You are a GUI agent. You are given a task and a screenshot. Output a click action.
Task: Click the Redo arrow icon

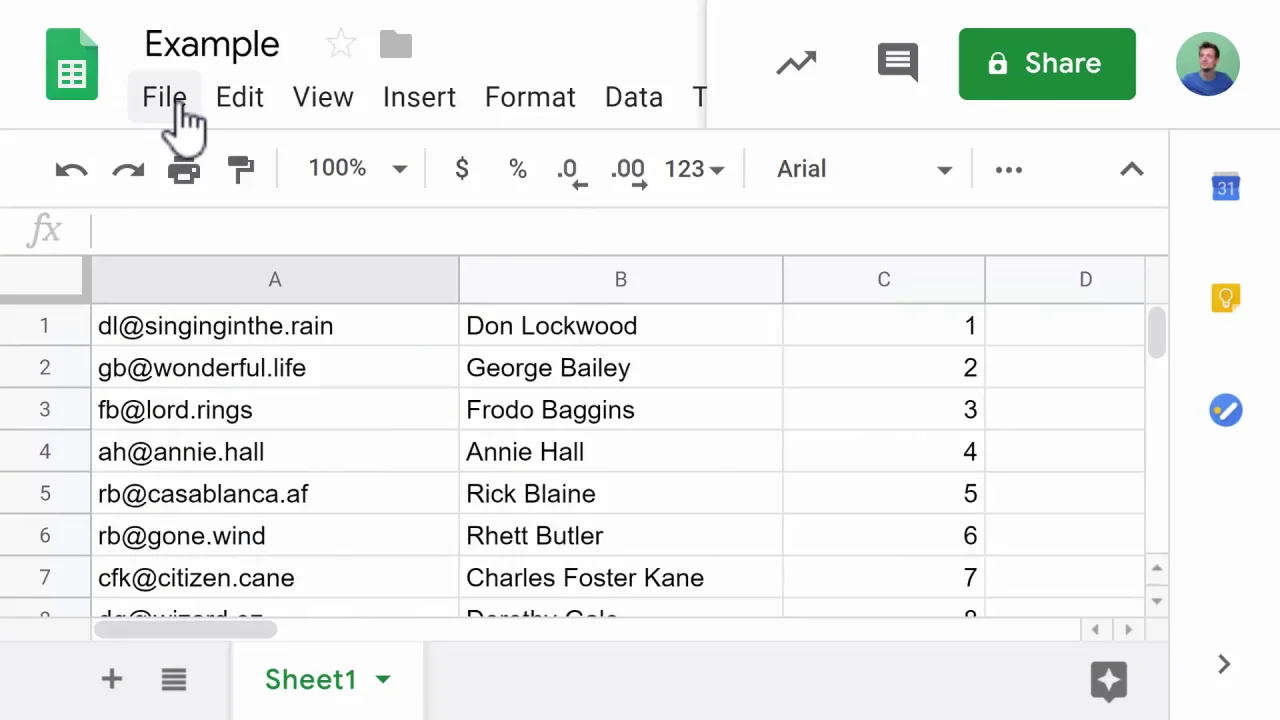click(128, 170)
